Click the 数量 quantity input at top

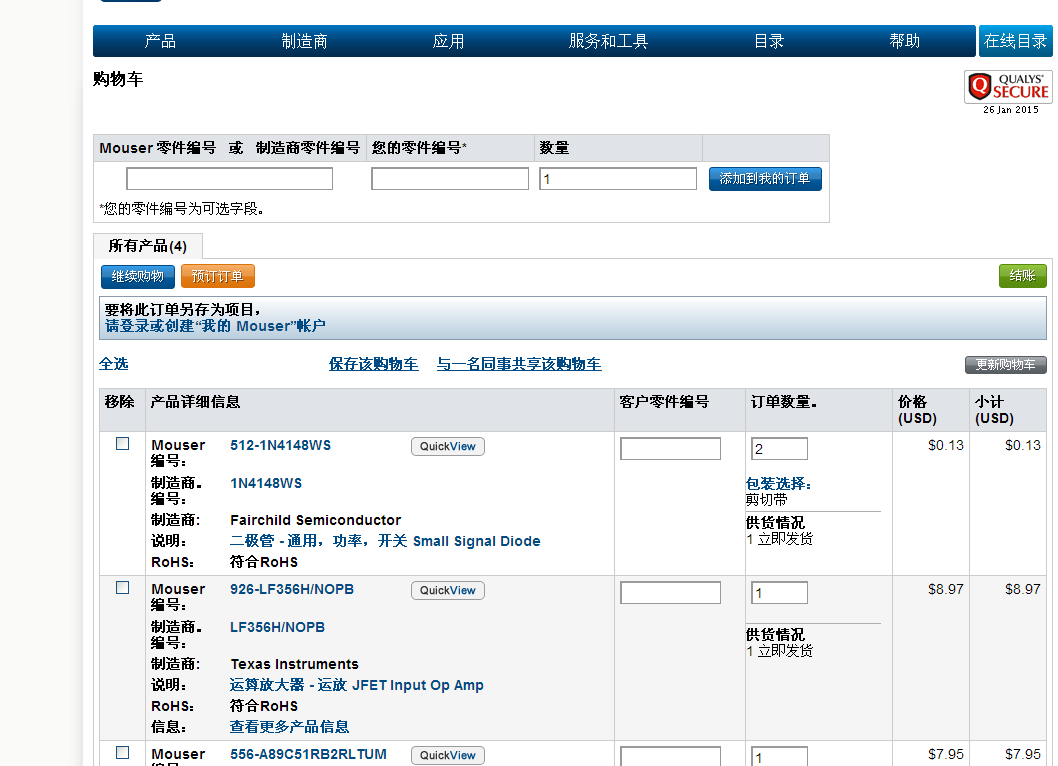[x=618, y=179]
